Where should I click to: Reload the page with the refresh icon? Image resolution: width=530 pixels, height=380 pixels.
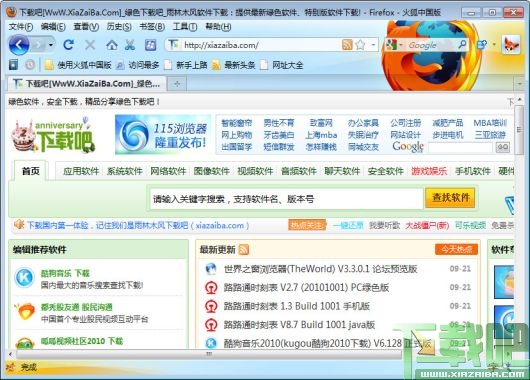(x=69, y=45)
